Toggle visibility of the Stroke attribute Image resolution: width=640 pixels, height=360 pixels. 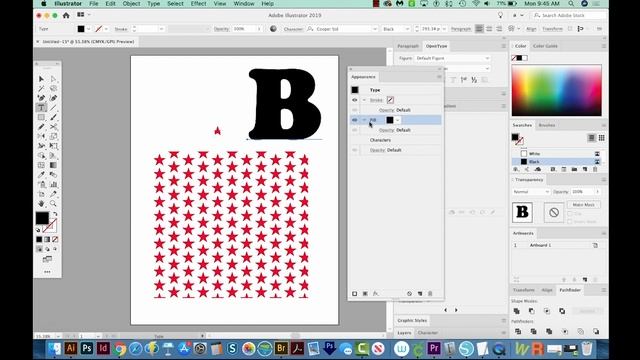(355, 100)
